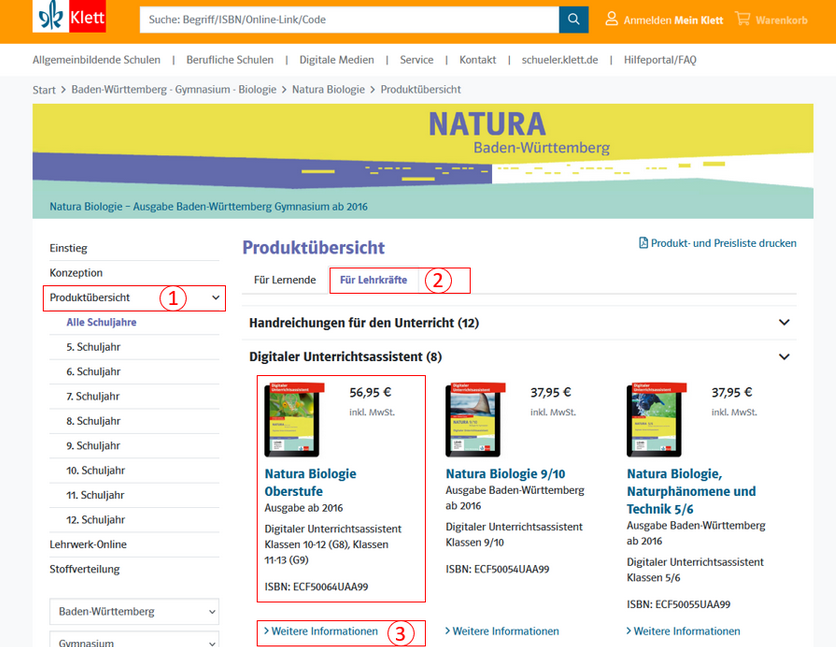Image resolution: width=836 pixels, height=647 pixels.
Task: Collapse the Produktübersicht sidebar section
Action: 215,298
